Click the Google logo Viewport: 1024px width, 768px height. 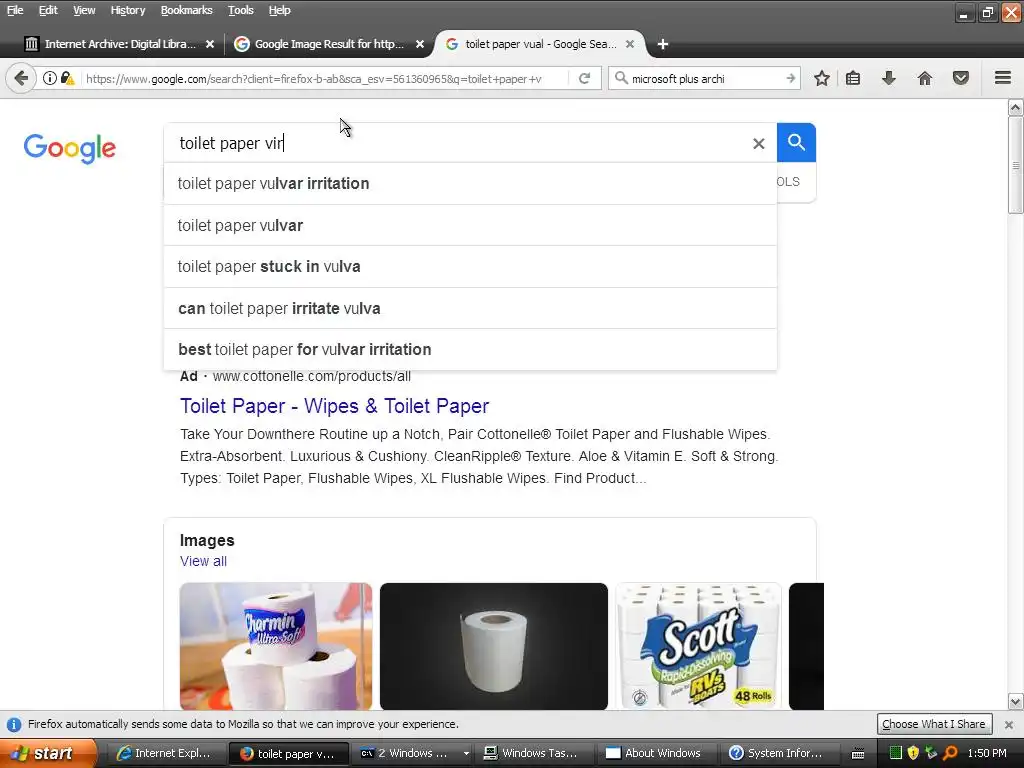(x=69, y=148)
